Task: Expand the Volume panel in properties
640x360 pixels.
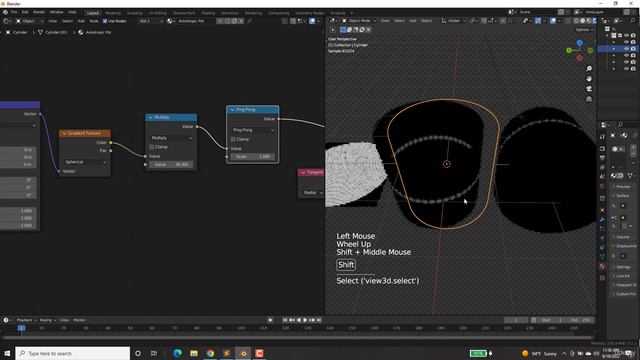Action: coord(622,237)
